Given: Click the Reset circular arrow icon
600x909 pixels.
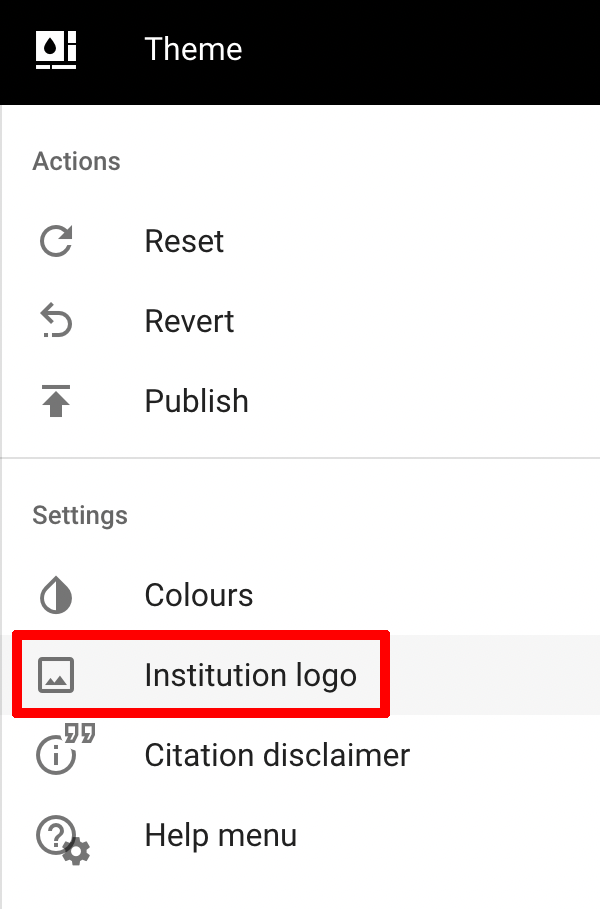Looking at the screenshot, I should click(56, 241).
